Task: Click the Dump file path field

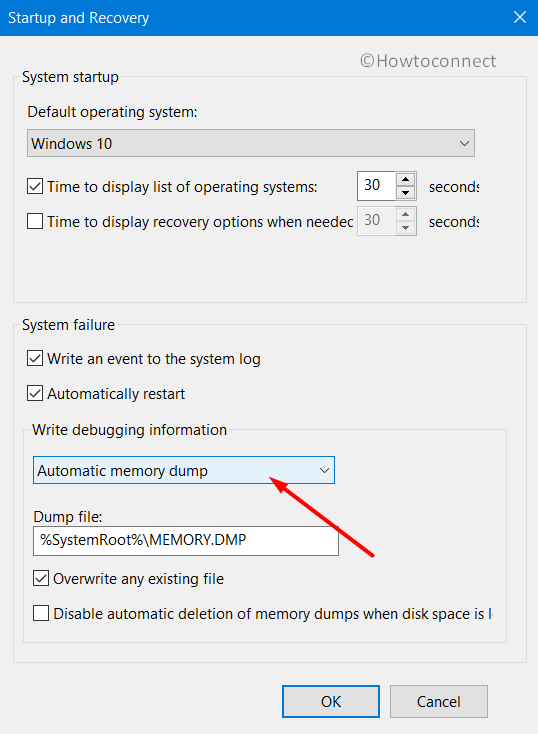Action: pyautogui.click(x=185, y=541)
